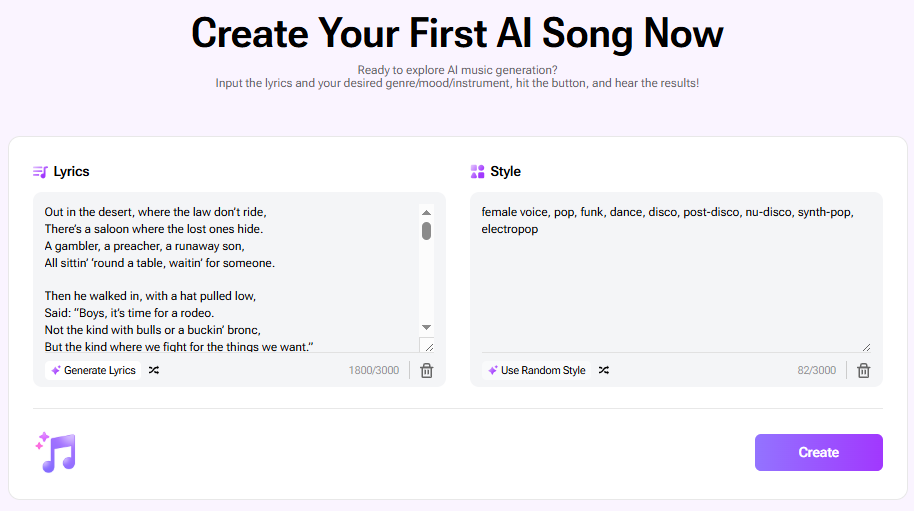Click the "Style" section label
Image resolution: width=914 pixels, height=511 pixels.
pyautogui.click(x=505, y=171)
